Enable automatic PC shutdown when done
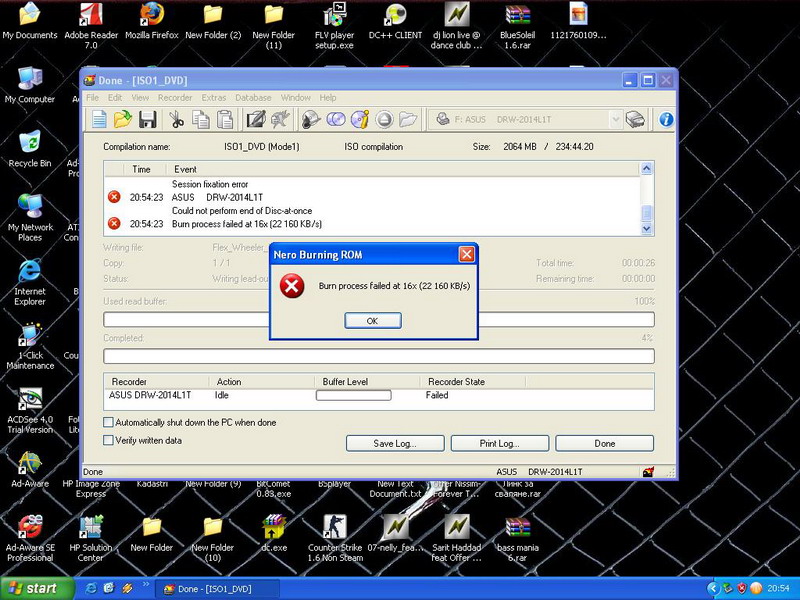Viewport: 800px width, 600px height. [109, 423]
